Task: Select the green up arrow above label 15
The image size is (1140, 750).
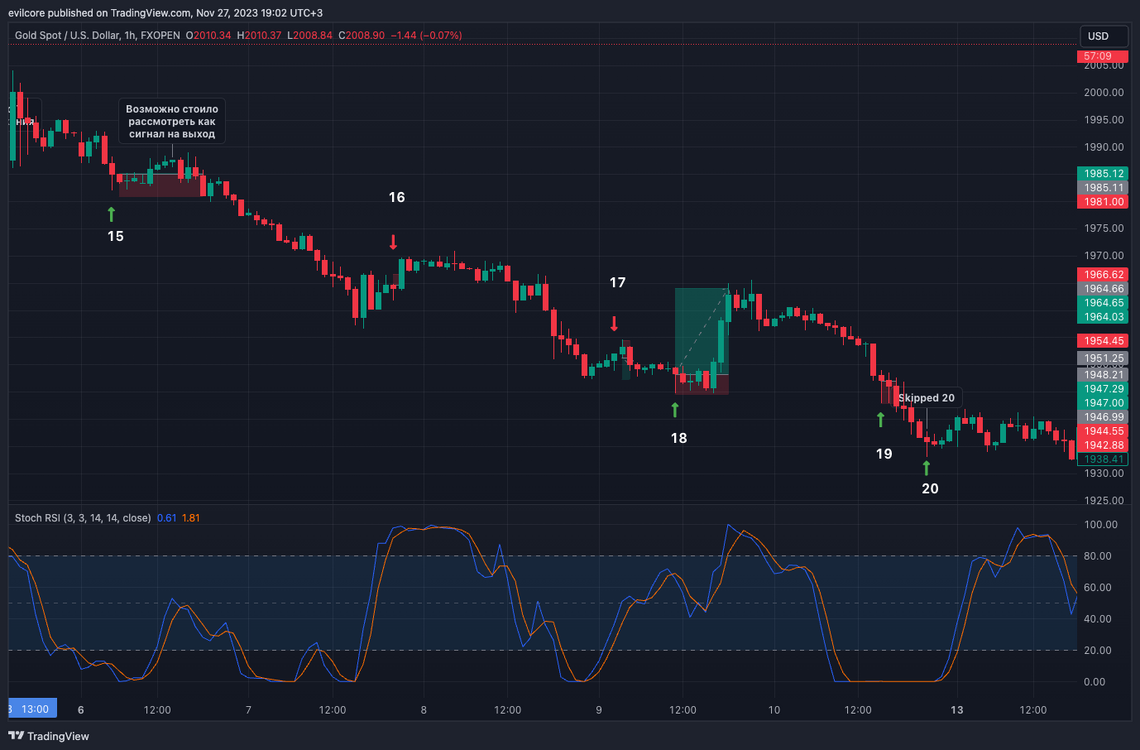Action: pos(111,214)
